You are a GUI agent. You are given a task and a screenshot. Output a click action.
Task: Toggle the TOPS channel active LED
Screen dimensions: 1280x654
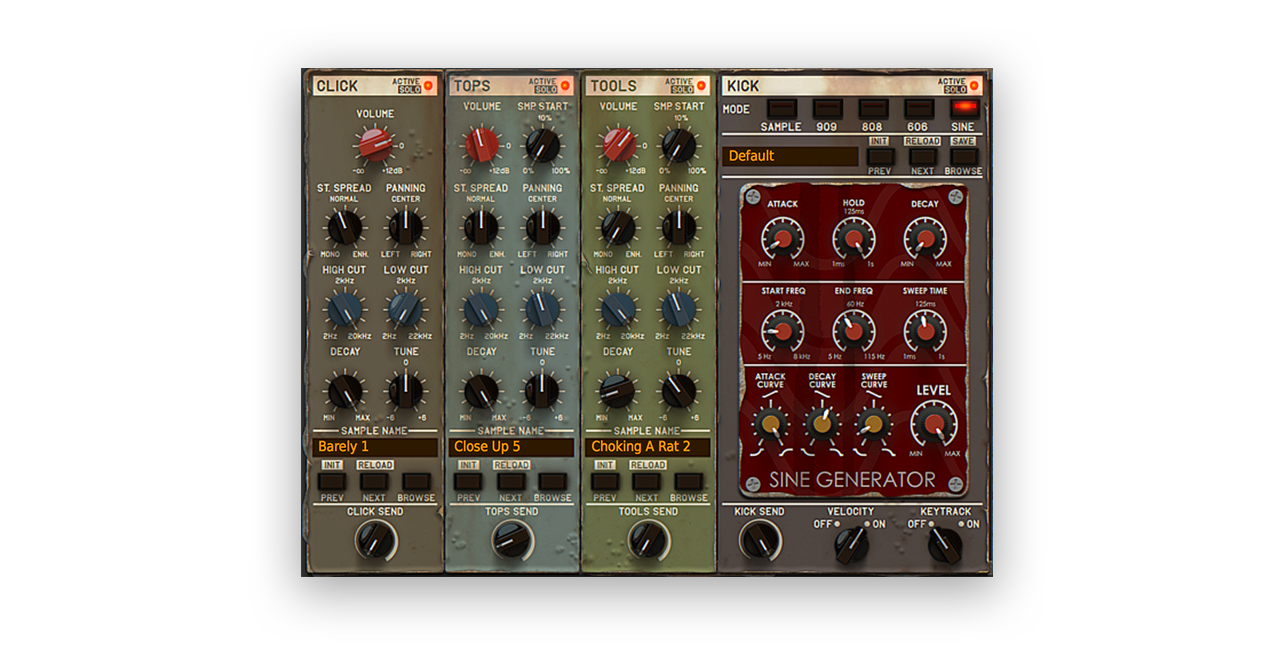566,86
